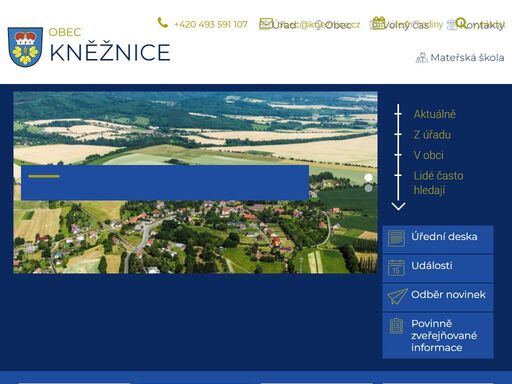Open the Volný čas menu
512x384 pixels.
tap(406, 25)
